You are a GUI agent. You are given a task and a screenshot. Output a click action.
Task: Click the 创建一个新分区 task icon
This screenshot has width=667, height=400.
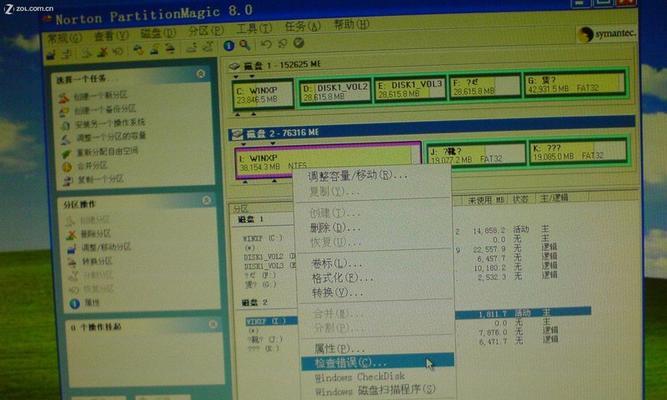pyautogui.click(x=63, y=98)
